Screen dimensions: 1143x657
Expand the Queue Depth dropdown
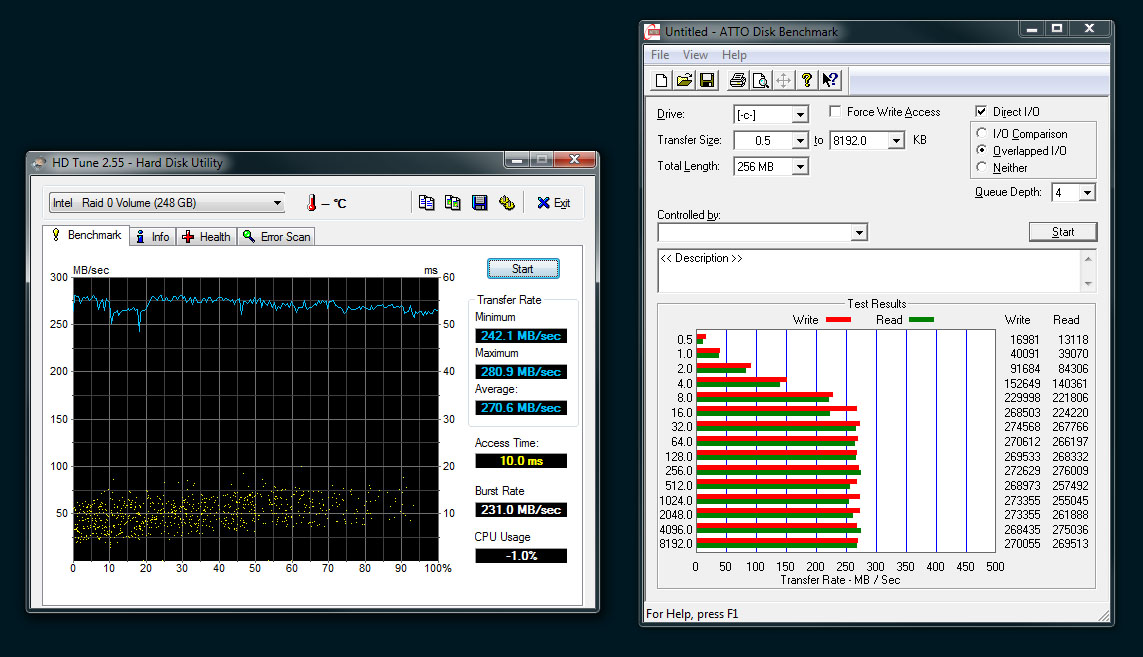tap(1087, 193)
